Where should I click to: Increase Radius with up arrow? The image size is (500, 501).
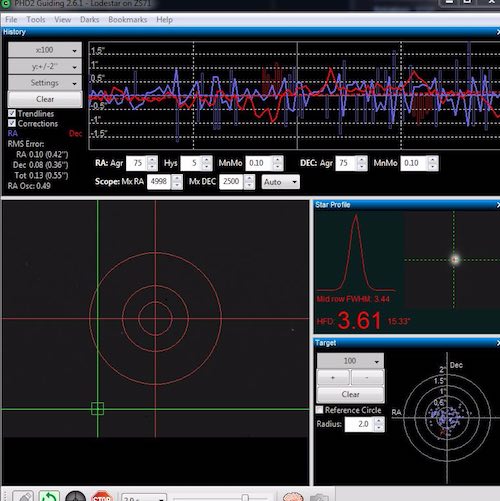tap(380, 421)
